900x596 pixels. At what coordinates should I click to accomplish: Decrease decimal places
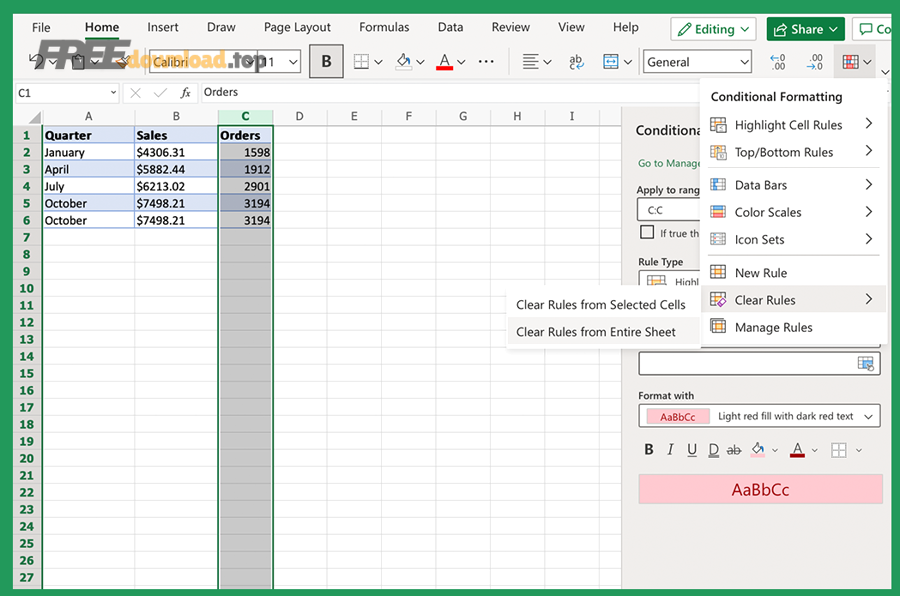point(778,61)
